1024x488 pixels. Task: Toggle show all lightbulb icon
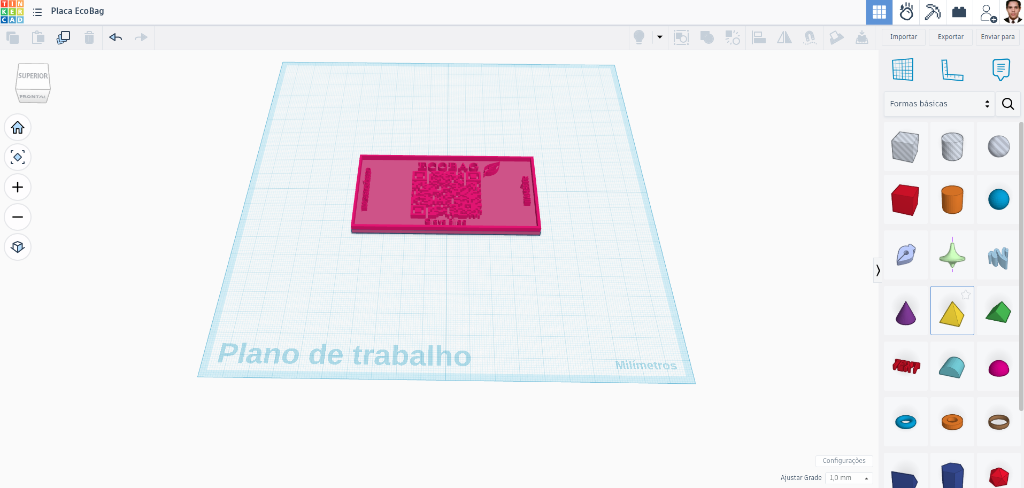tap(639, 37)
